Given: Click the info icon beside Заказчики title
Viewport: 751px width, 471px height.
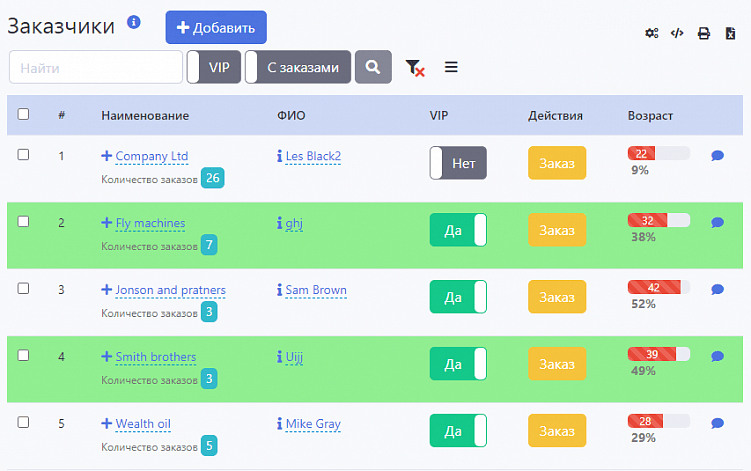Looking at the screenshot, I should click(134, 22).
